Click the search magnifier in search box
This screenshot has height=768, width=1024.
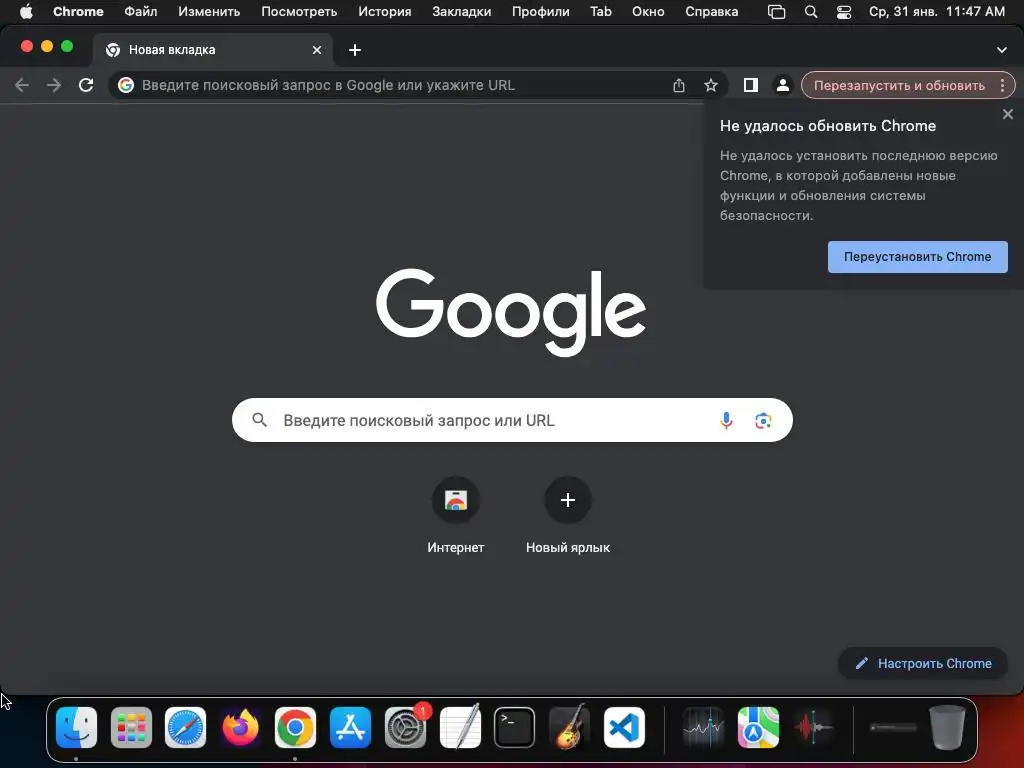[259, 420]
